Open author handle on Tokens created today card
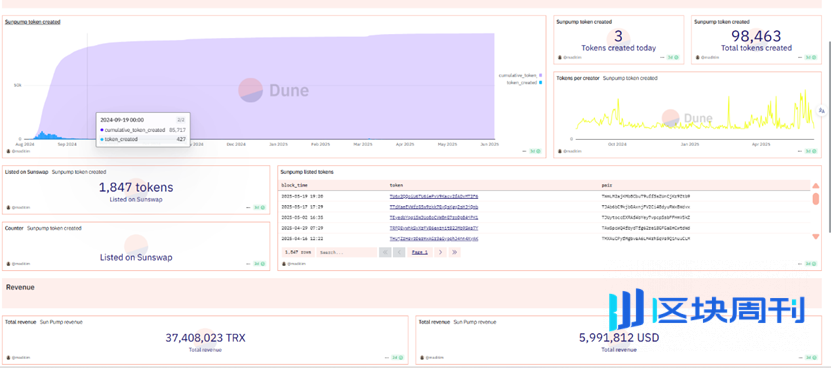The image size is (831, 368). (569, 57)
